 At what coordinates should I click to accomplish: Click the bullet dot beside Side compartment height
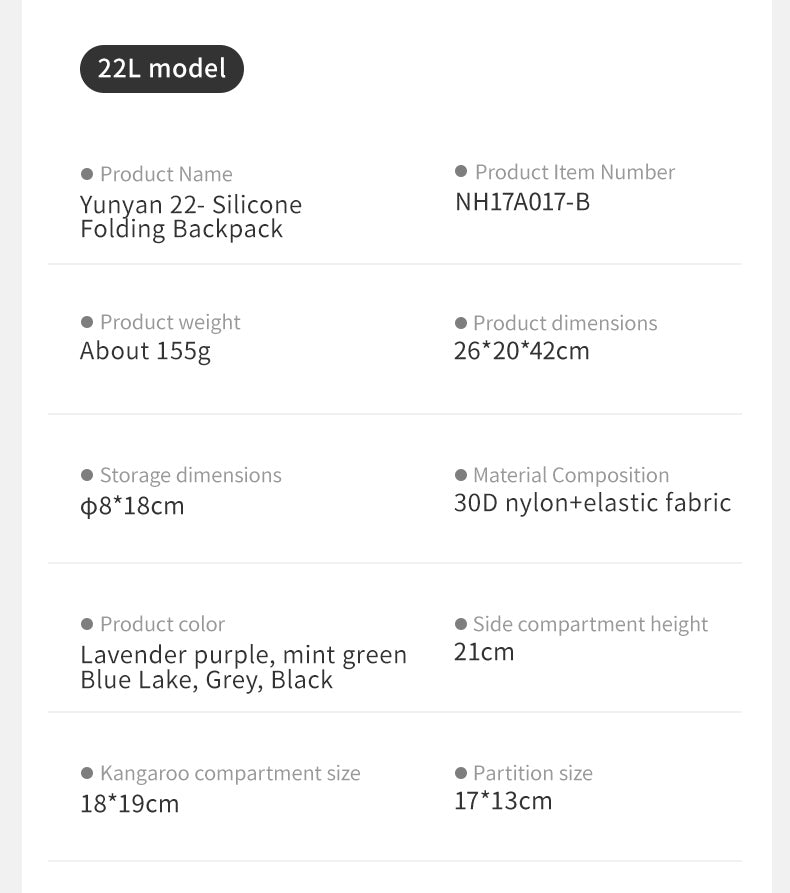[461, 624]
